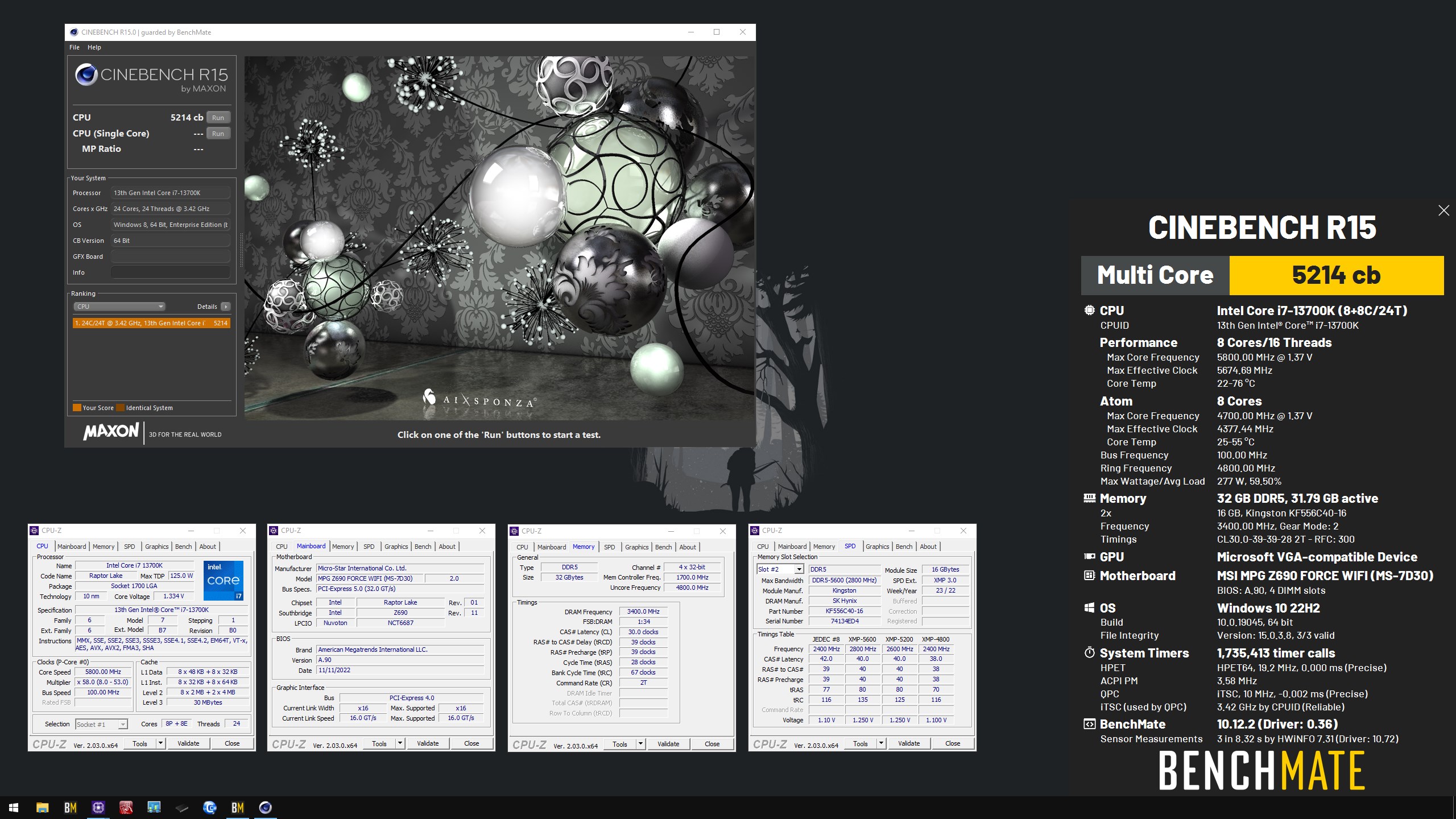Open About tab in CPU-Z SPD window

(928, 547)
